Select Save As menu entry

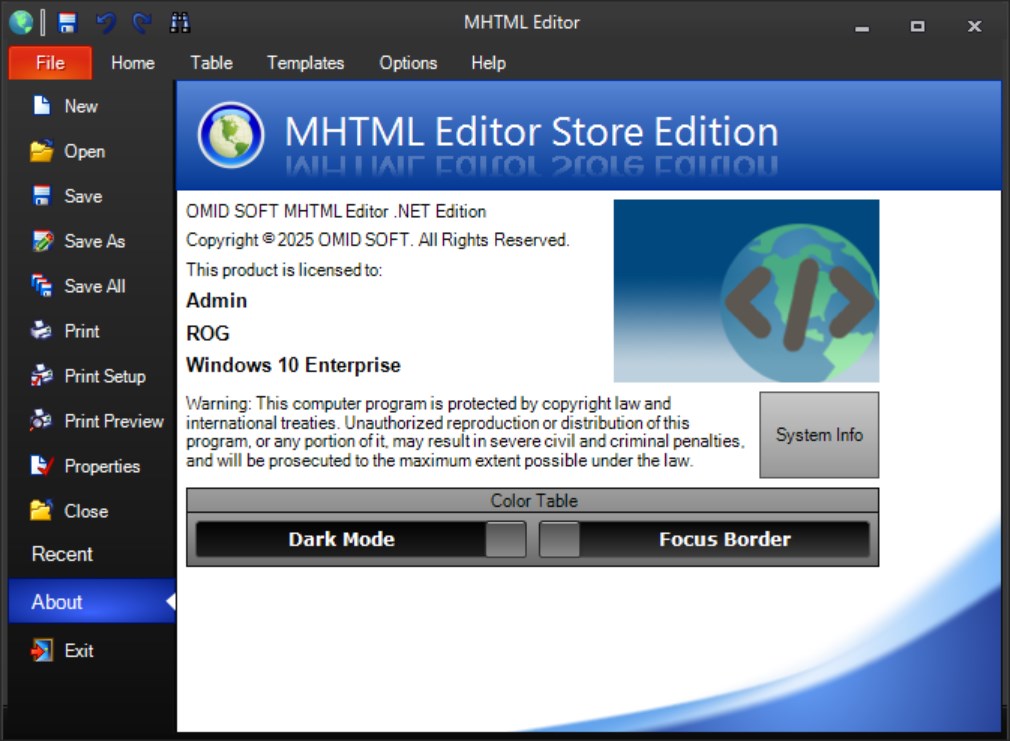point(92,241)
